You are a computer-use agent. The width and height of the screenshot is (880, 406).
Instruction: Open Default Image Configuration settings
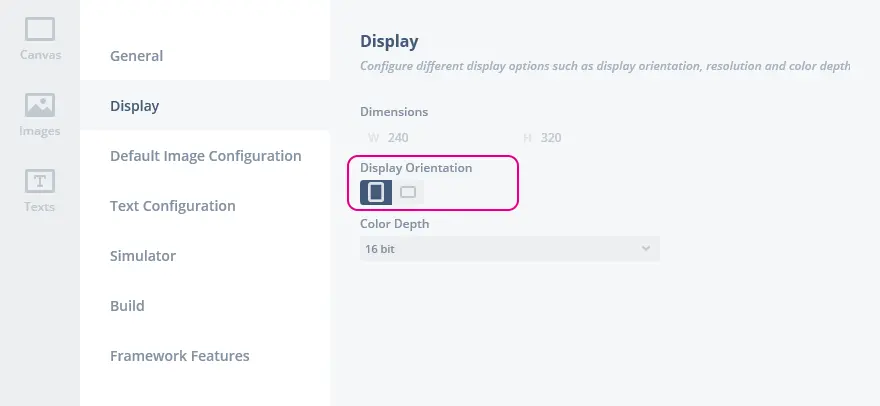pos(205,156)
